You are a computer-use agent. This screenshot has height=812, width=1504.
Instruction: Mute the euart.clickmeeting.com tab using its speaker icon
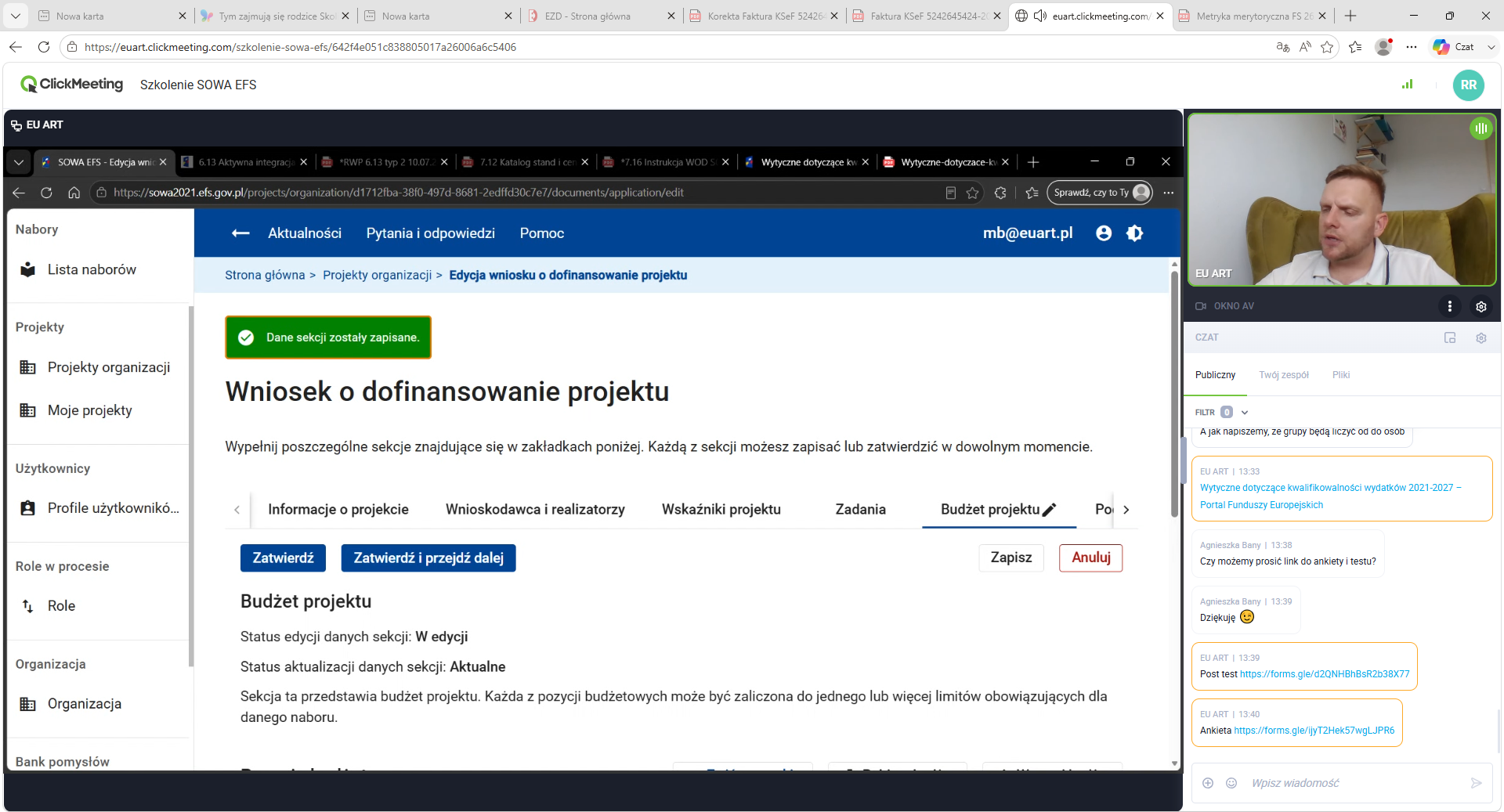coord(1040,16)
